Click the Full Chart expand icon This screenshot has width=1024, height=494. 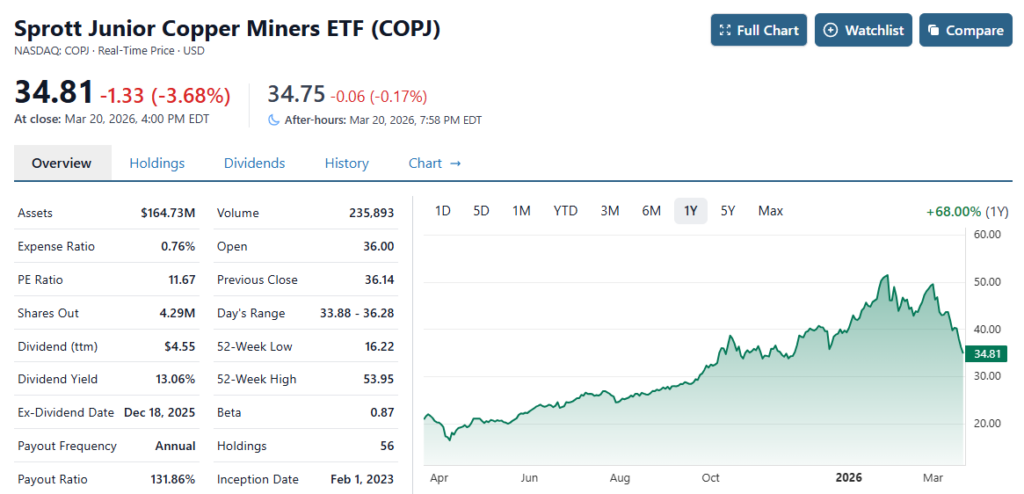[725, 31]
